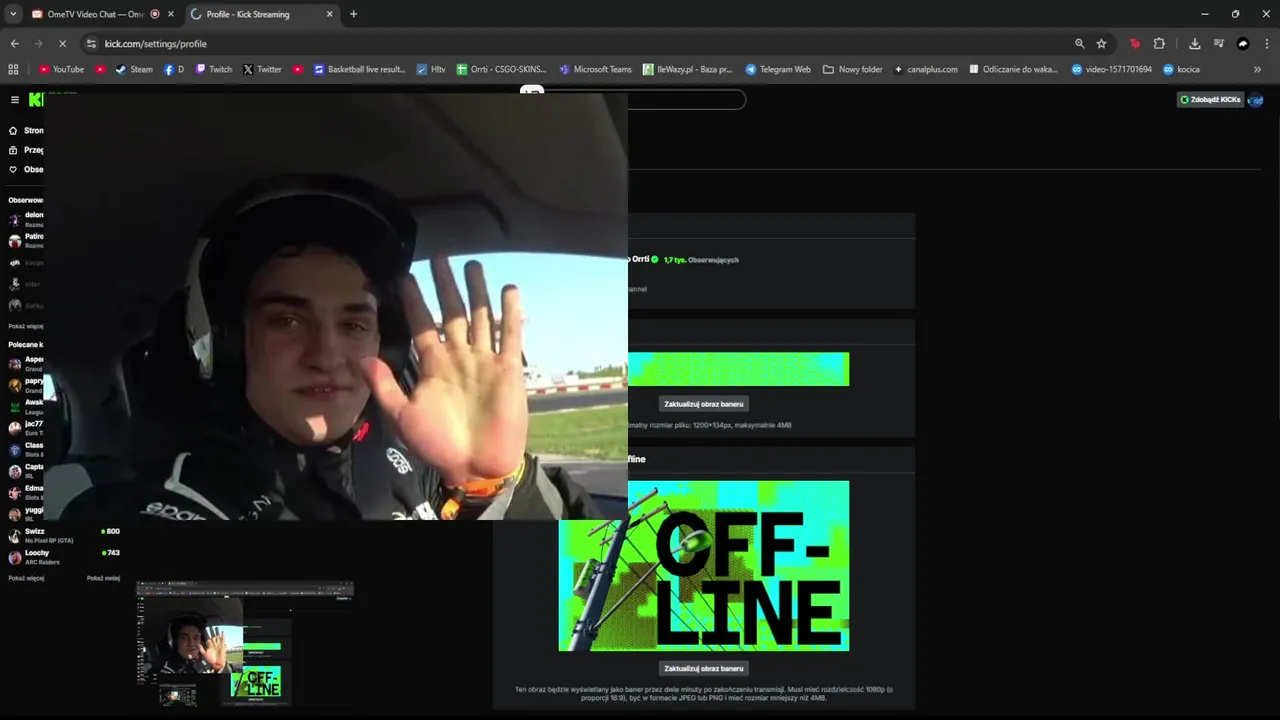Close the Profile - Kick Streaming tab
The image size is (1280, 720).
tap(330, 14)
